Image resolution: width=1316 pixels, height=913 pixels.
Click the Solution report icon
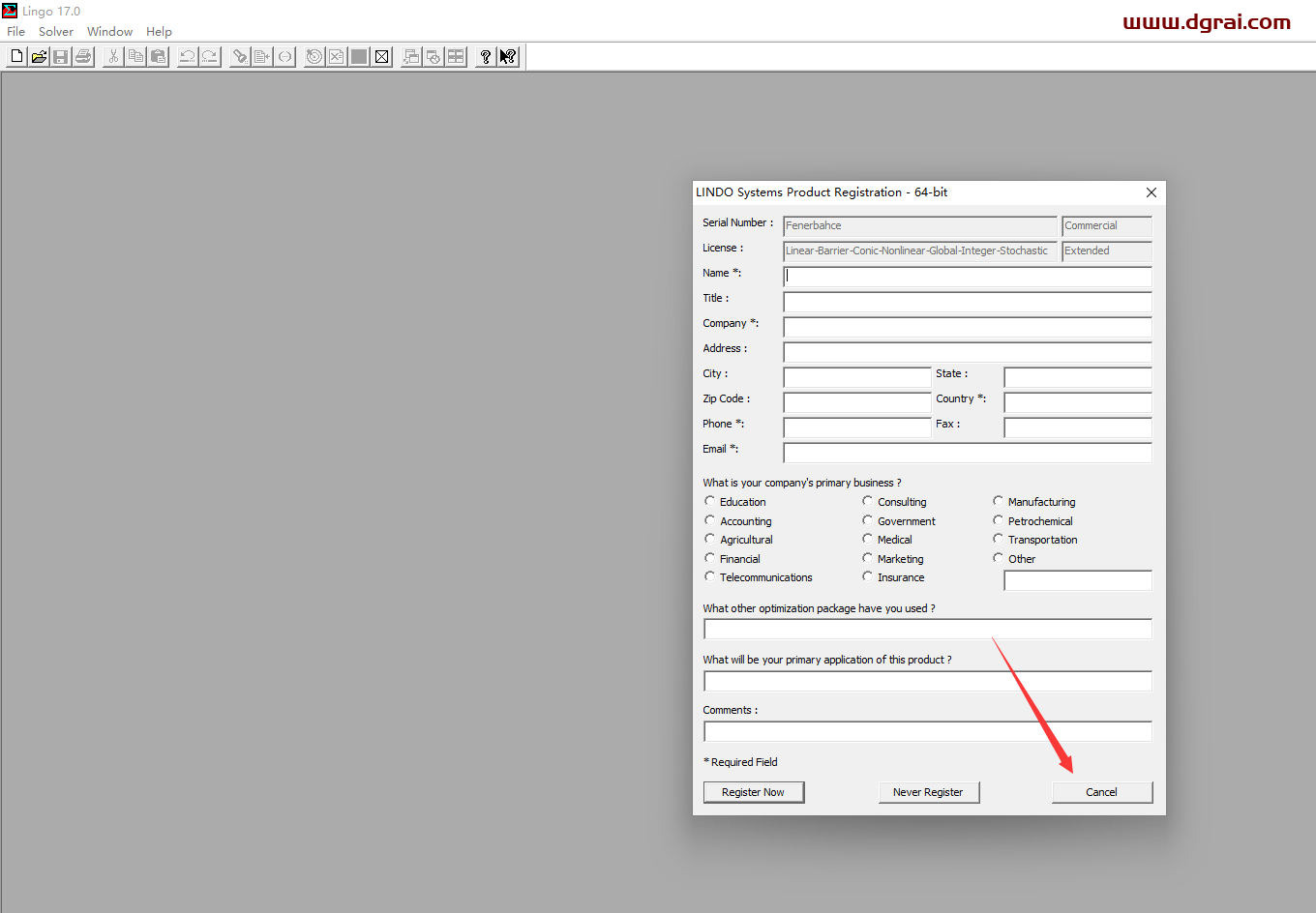coord(337,57)
